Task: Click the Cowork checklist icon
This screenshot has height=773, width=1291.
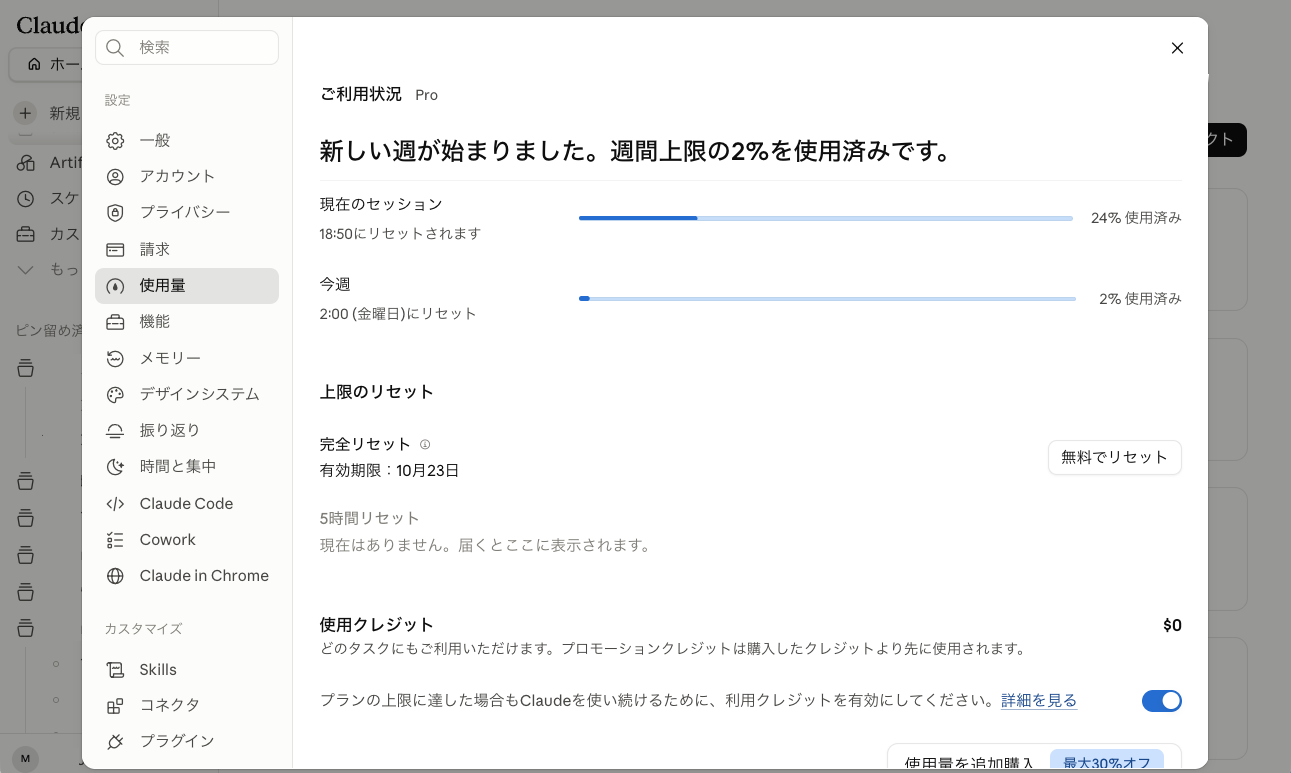Action: [x=115, y=540]
